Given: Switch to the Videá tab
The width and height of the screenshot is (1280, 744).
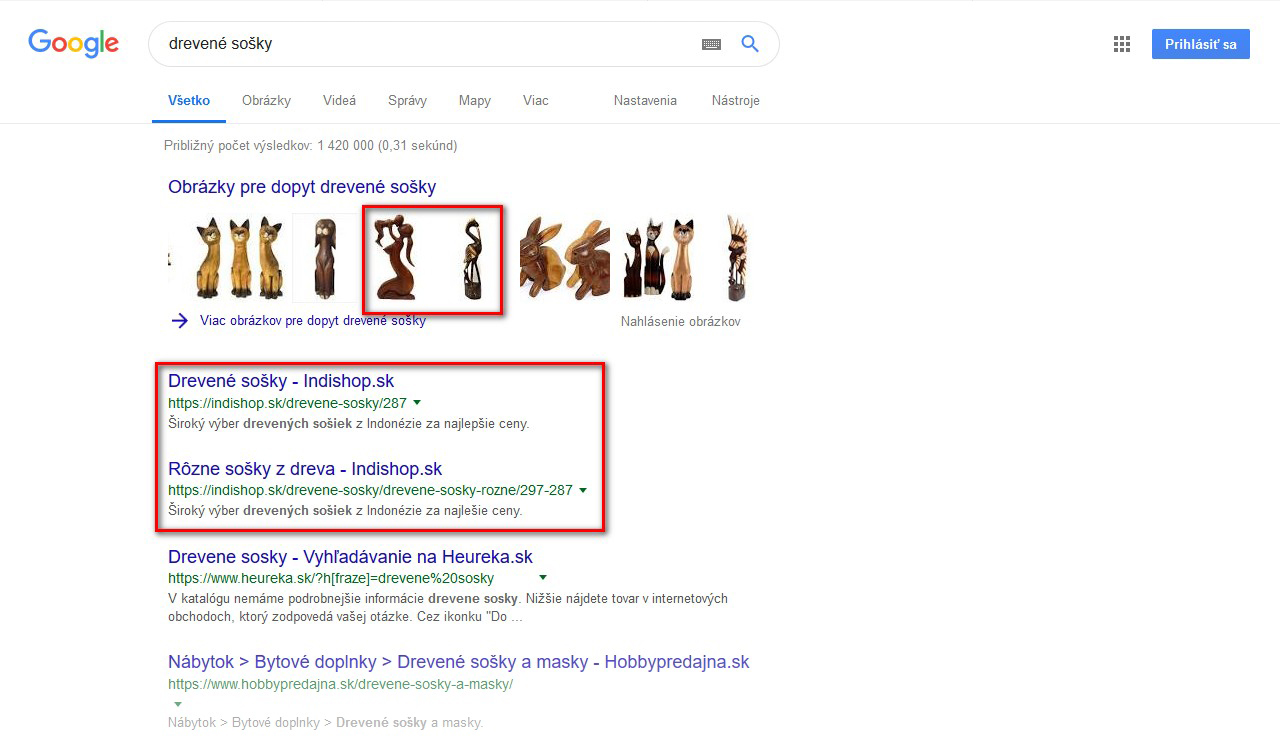Looking at the screenshot, I should [x=339, y=100].
